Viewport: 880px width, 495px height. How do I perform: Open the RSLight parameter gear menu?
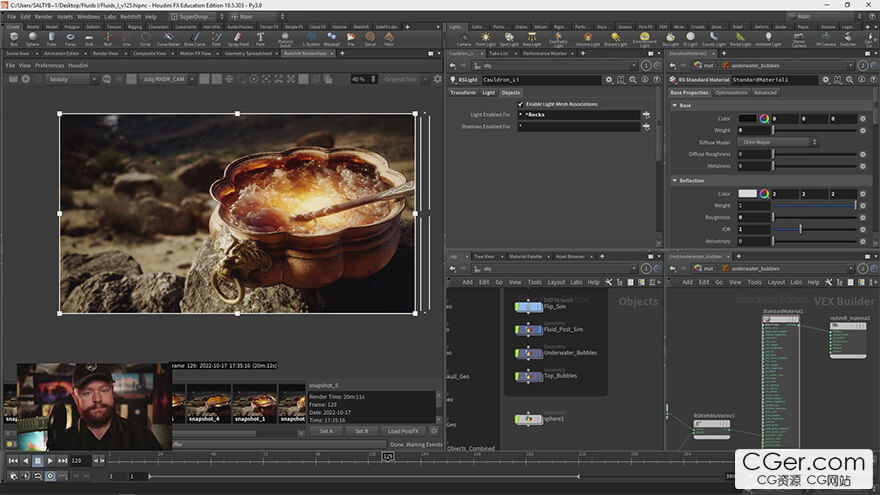609,80
